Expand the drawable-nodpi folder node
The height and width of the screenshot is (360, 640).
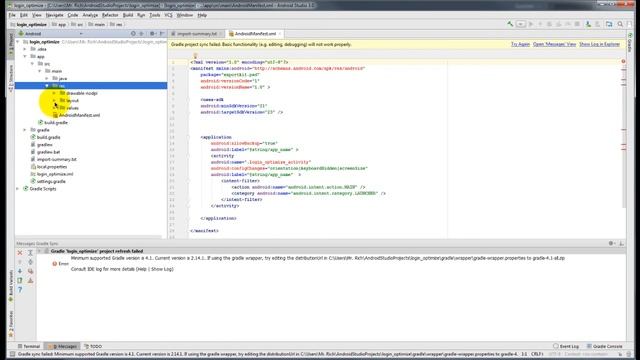pyautogui.click(x=54, y=93)
